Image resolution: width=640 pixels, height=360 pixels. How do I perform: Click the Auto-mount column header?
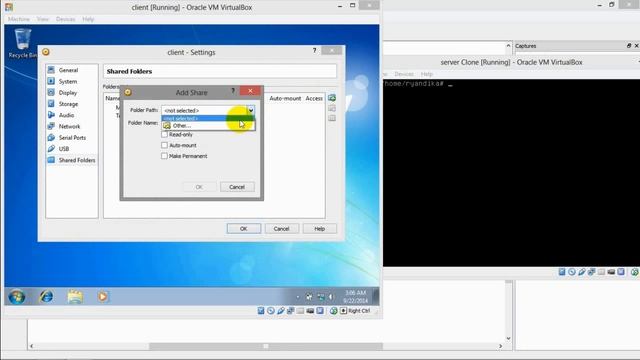coord(285,98)
